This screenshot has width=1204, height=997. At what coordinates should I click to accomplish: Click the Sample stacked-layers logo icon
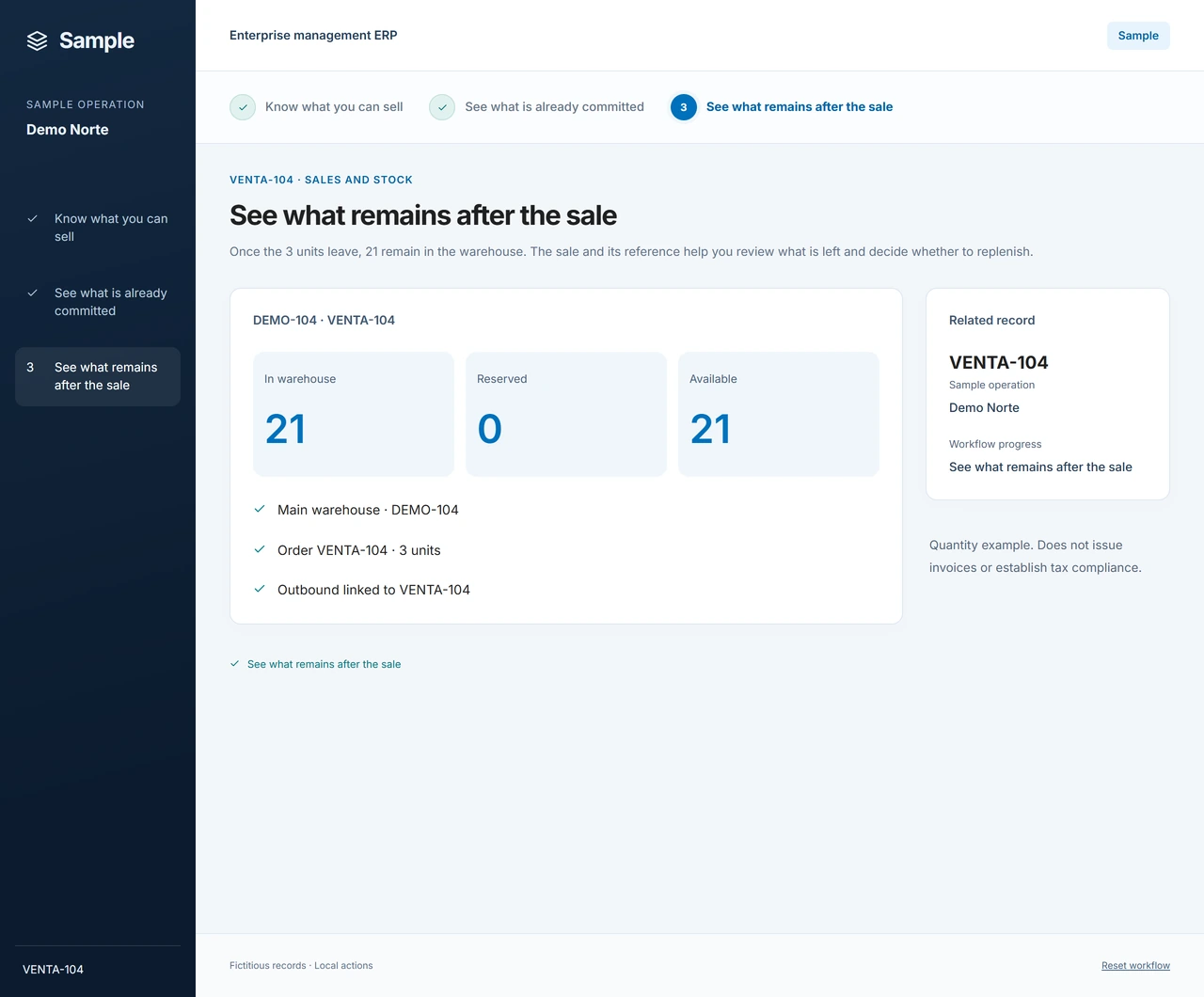(x=37, y=40)
